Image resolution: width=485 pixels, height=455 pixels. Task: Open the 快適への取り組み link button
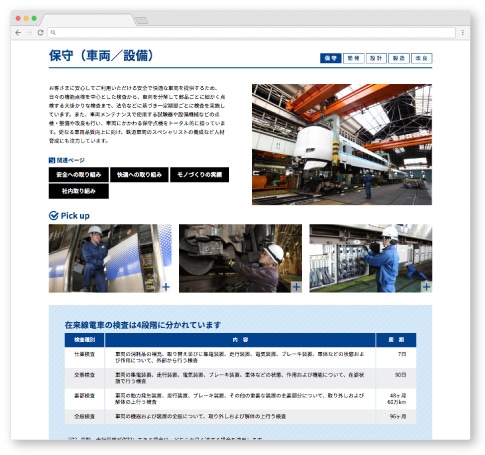[x=139, y=175]
